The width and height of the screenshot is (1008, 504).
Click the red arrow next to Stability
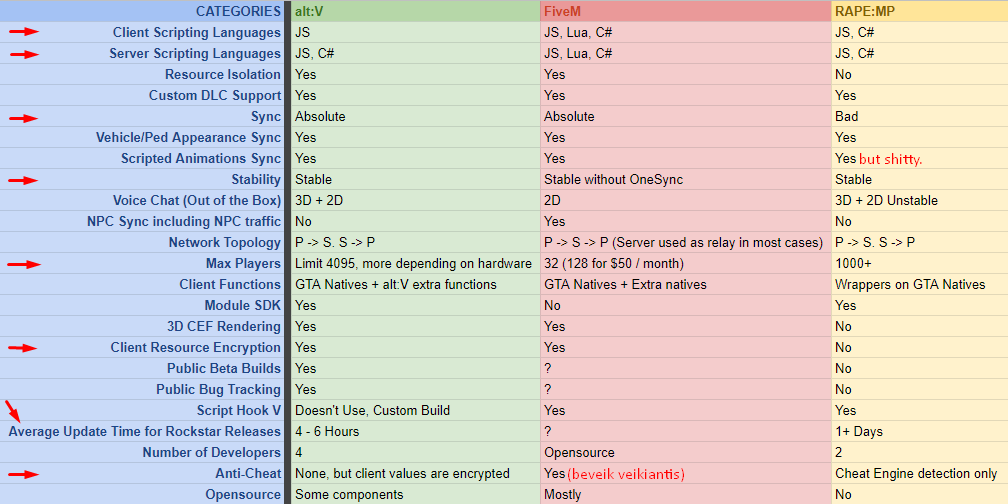[24, 181]
